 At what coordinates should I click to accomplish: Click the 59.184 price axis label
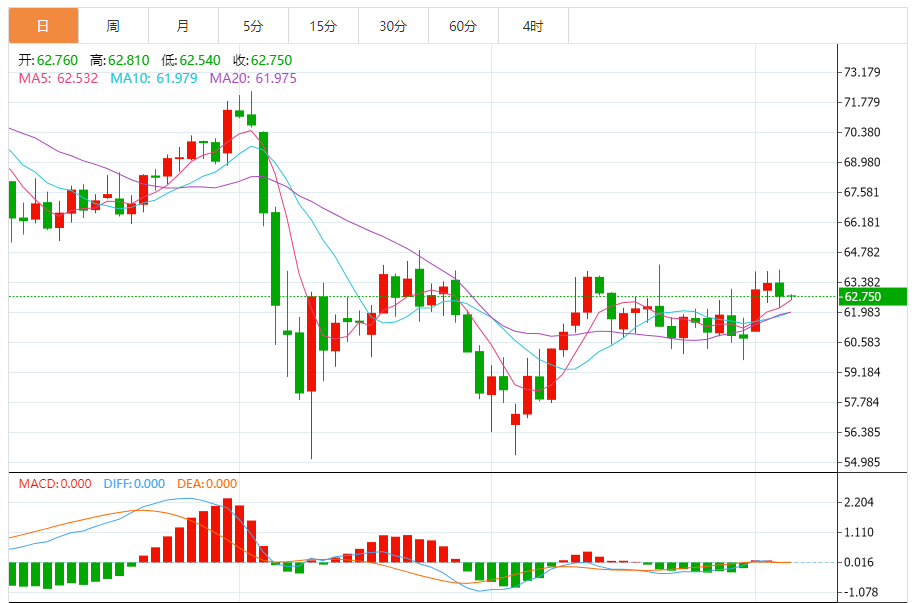tap(862, 372)
